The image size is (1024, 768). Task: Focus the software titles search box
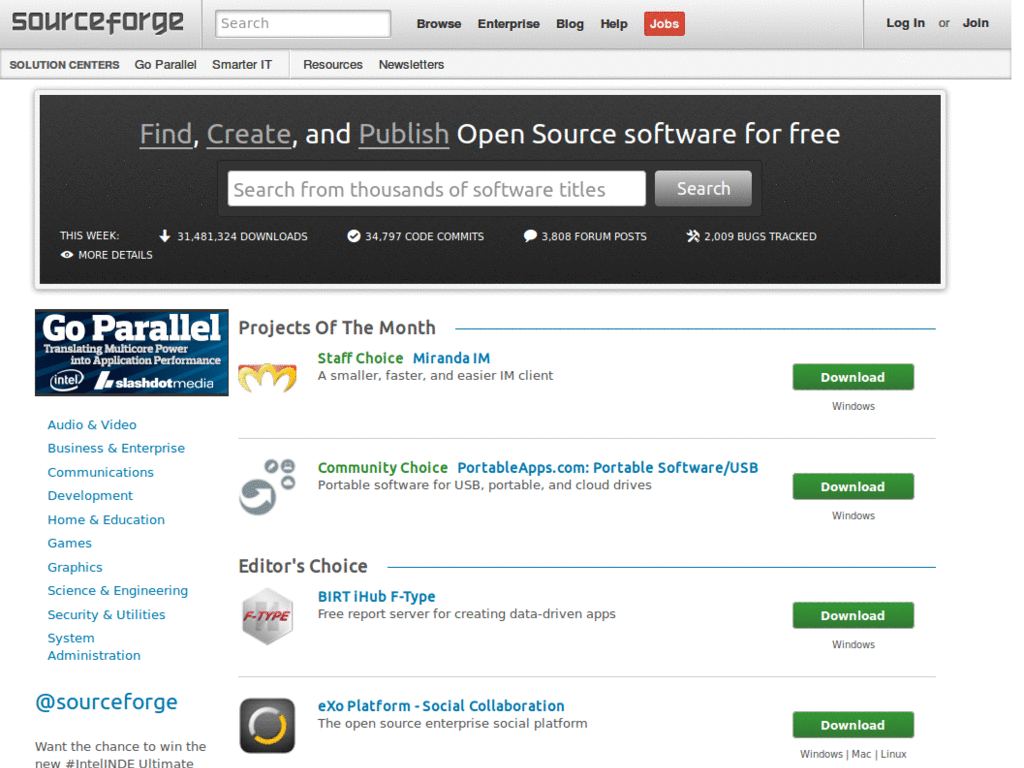pos(436,189)
